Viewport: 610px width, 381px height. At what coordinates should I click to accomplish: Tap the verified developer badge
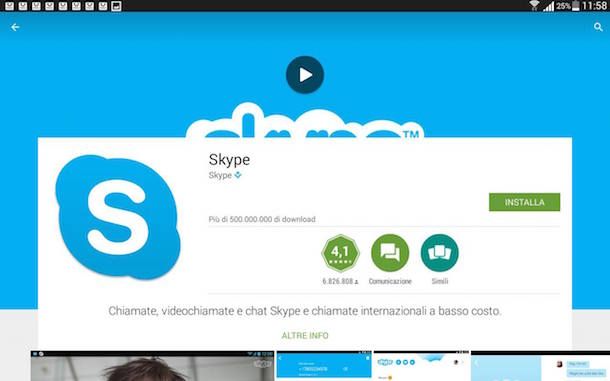click(x=238, y=175)
